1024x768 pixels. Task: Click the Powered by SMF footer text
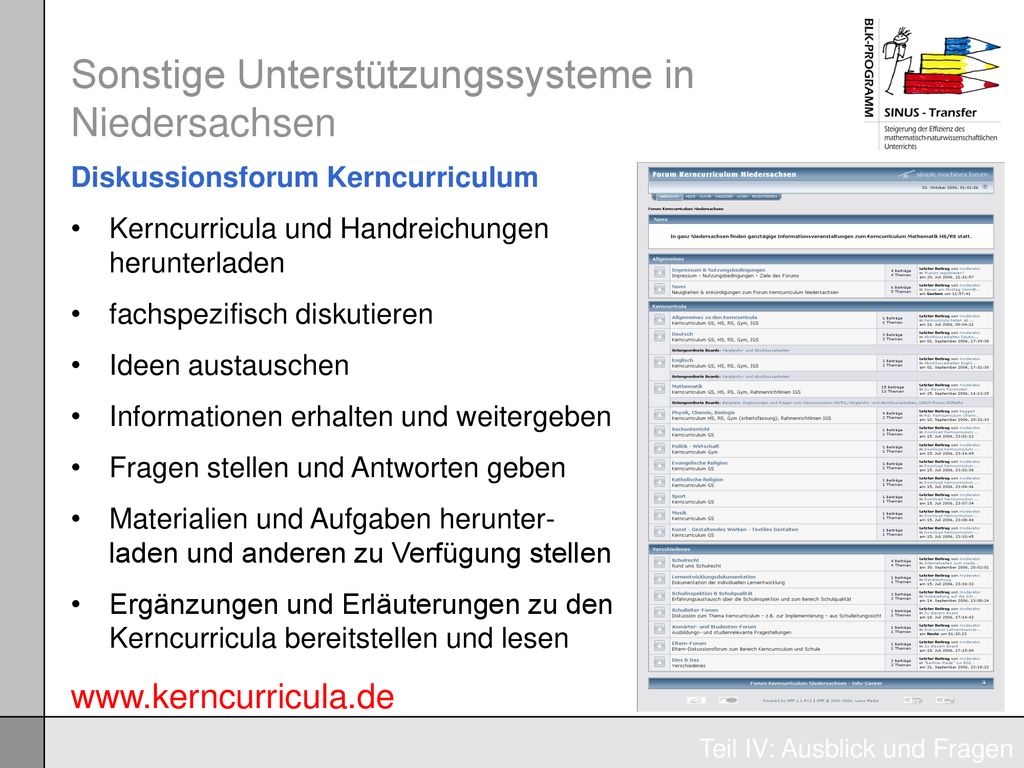(821, 701)
